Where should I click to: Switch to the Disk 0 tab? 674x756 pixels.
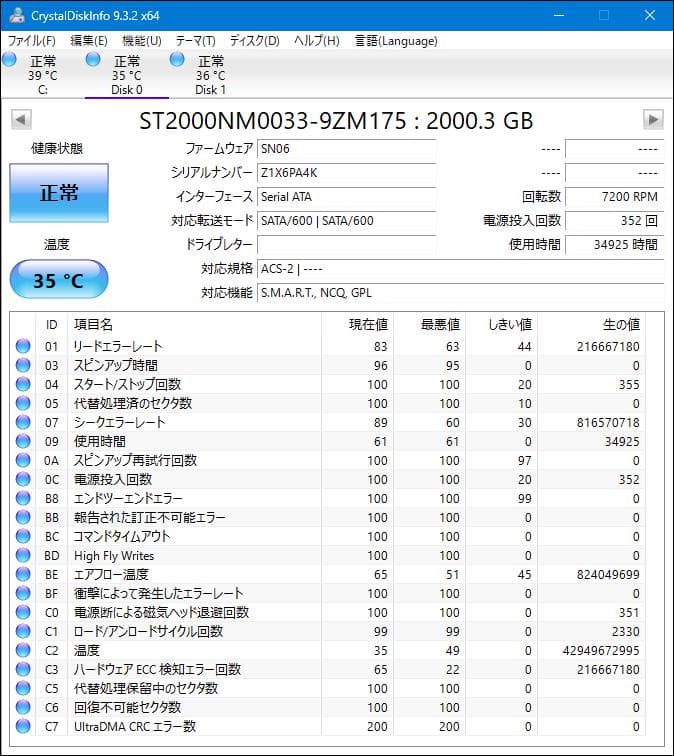click(127, 75)
